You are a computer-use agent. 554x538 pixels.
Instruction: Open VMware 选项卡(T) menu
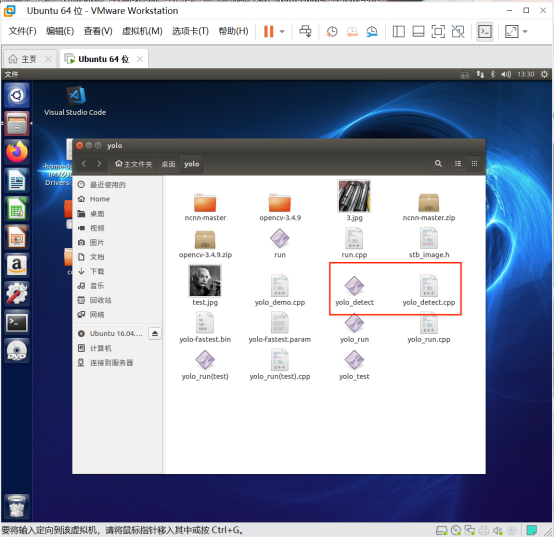click(x=190, y=31)
